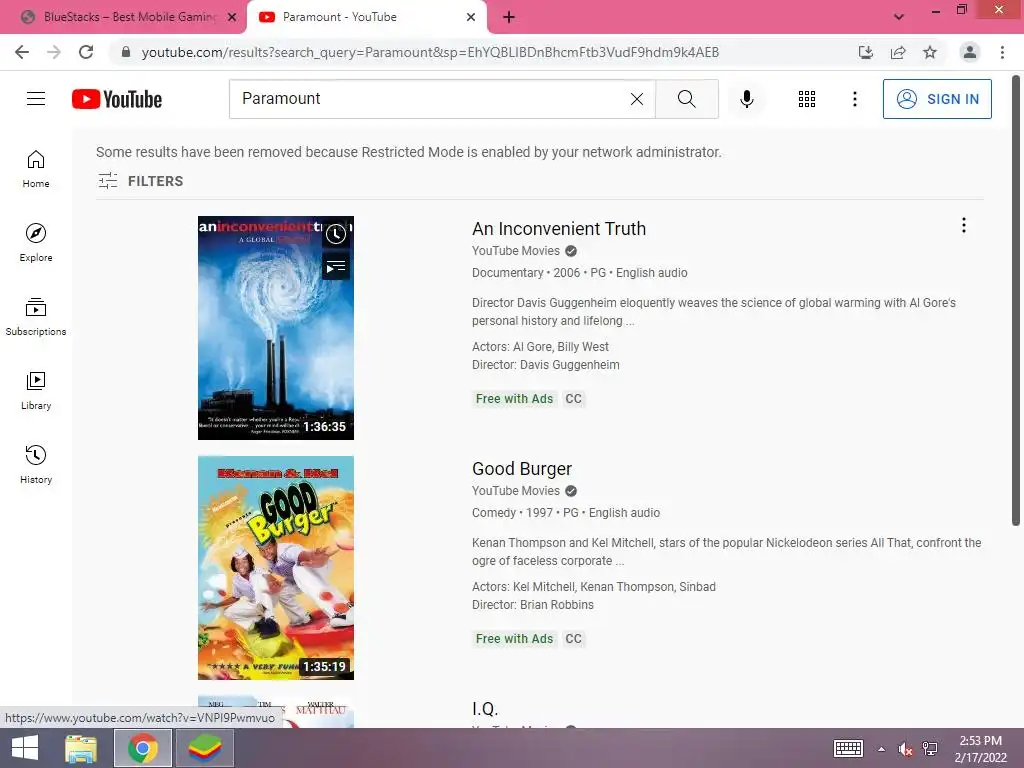Screen dimensions: 1024x768
Task: Open the Good Burger poster thumbnail
Action: [x=276, y=568]
